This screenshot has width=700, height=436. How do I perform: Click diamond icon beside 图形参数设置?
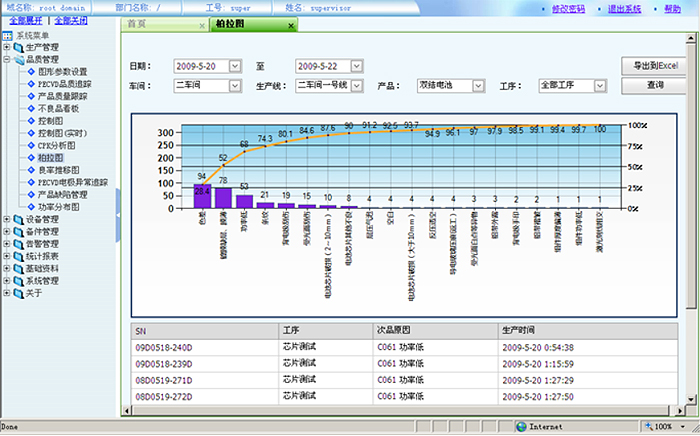pyautogui.click(x=31, y=71)
